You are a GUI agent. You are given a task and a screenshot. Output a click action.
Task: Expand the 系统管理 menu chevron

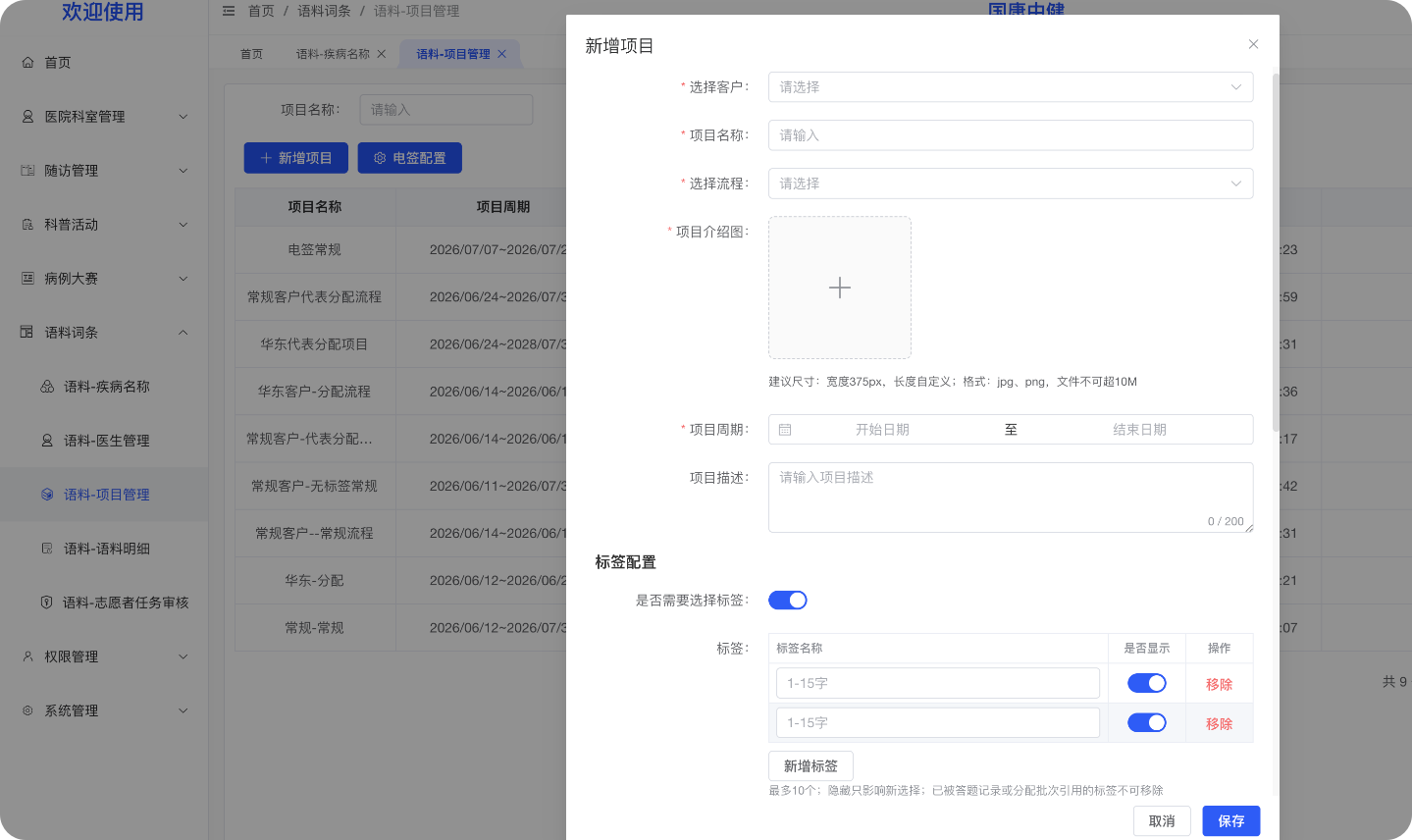point(183,709)
